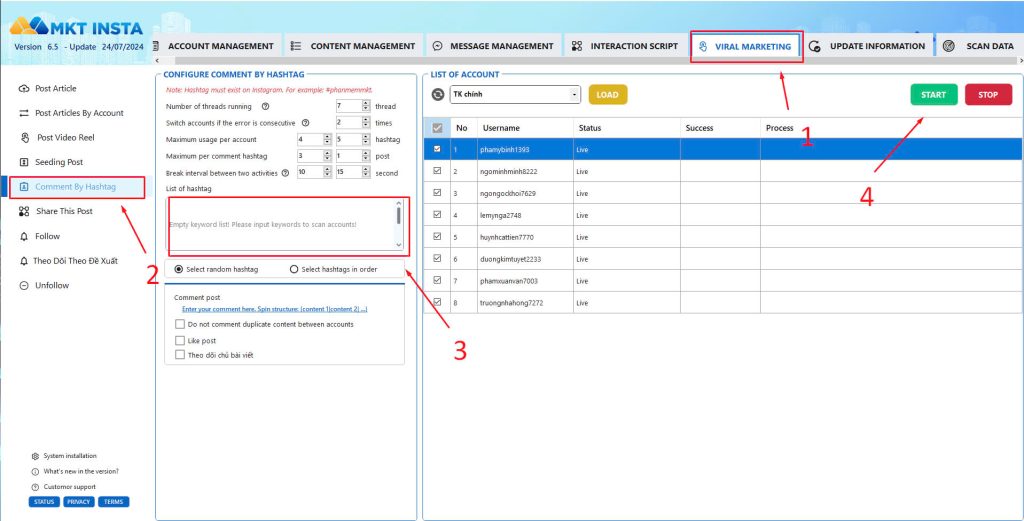This screenshot has height=521, width=1024.
Task: Open Share This Post section
Action: pyautogui.click(x=56, y=211)
